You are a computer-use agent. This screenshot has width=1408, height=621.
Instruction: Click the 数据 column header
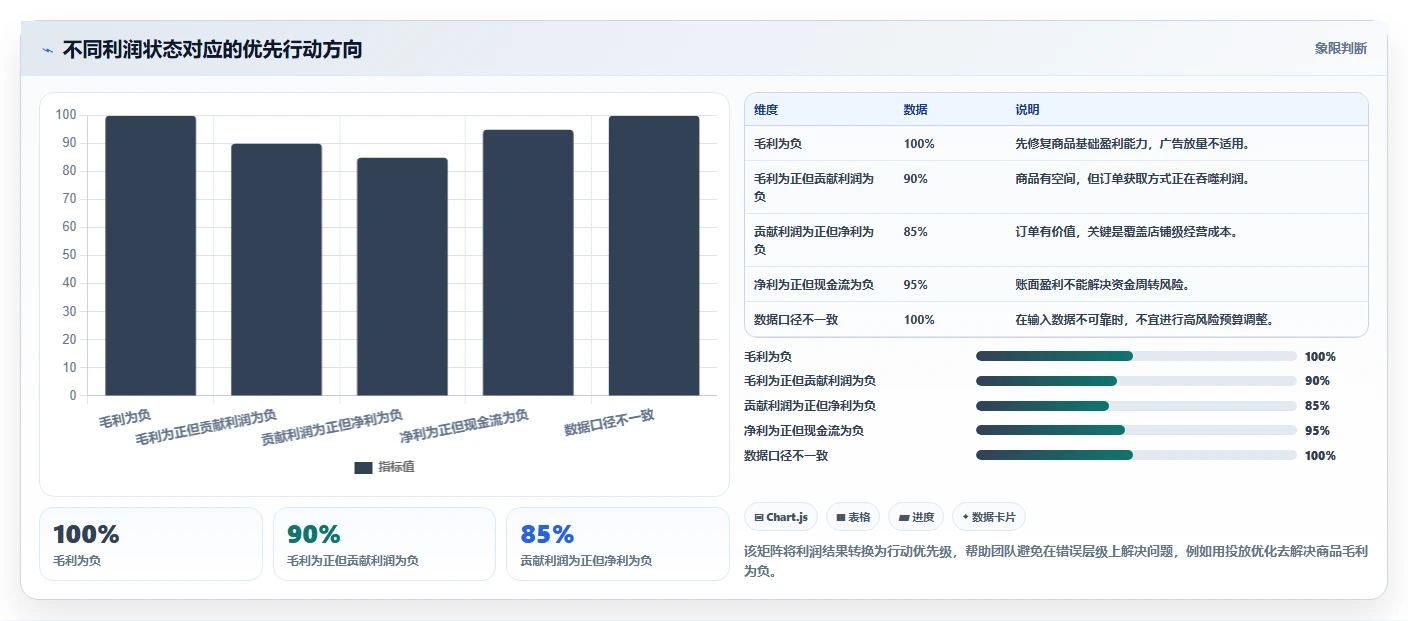coord(915,109)
